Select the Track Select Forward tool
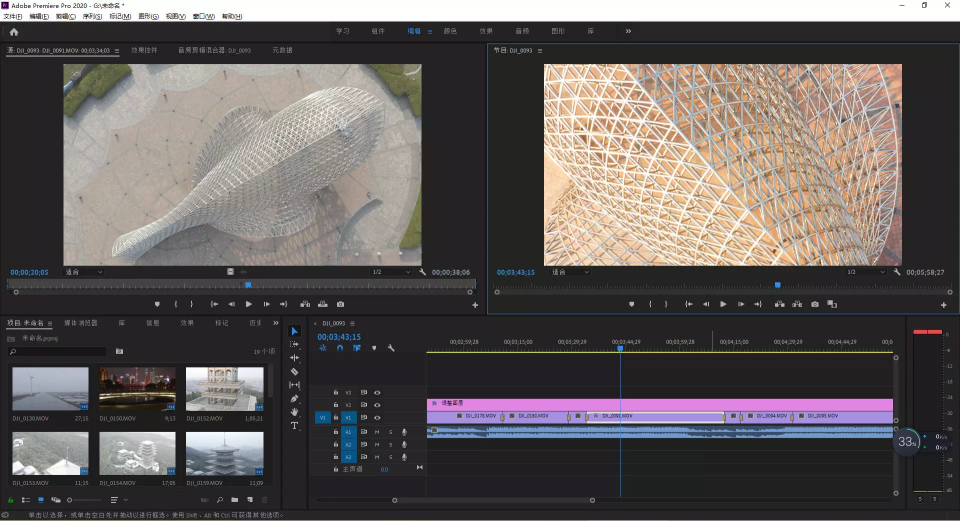This screenshot has width=960, height=521. (294, 344)
